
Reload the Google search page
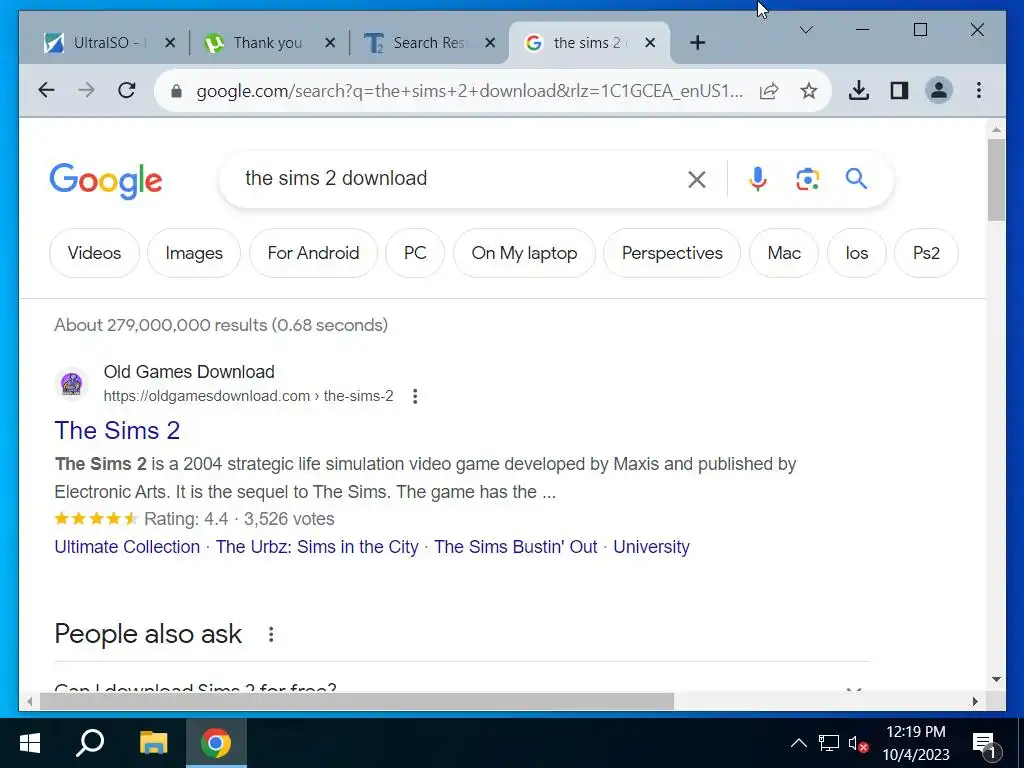127,90
